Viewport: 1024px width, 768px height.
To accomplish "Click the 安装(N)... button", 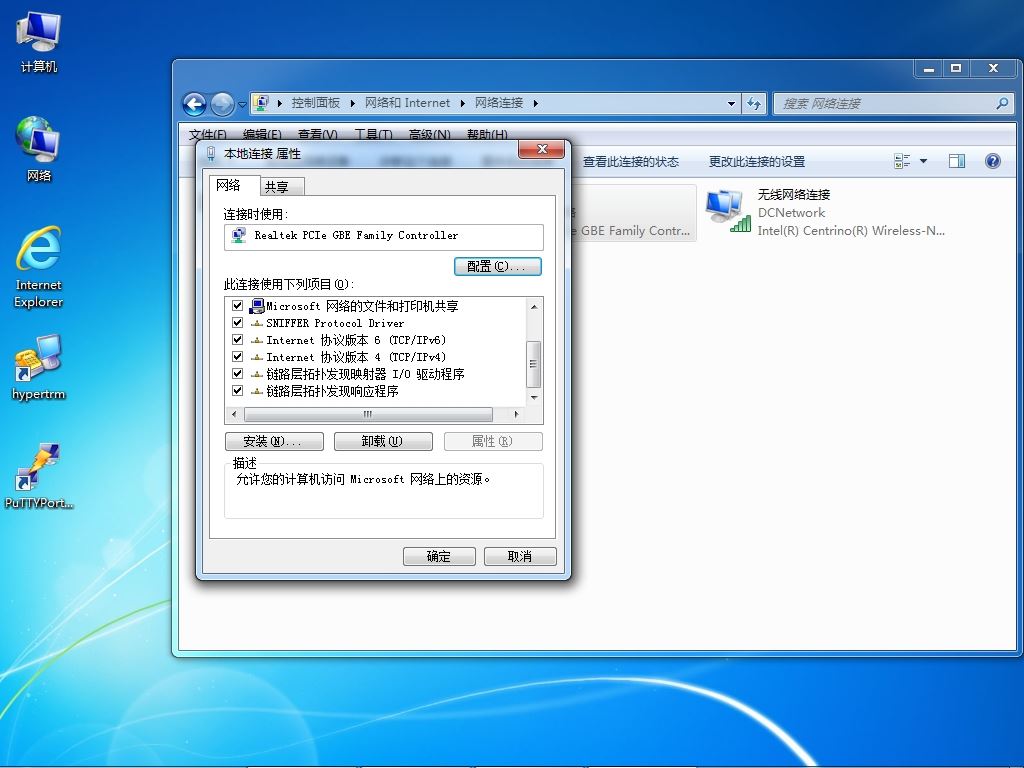I will 274,441.
